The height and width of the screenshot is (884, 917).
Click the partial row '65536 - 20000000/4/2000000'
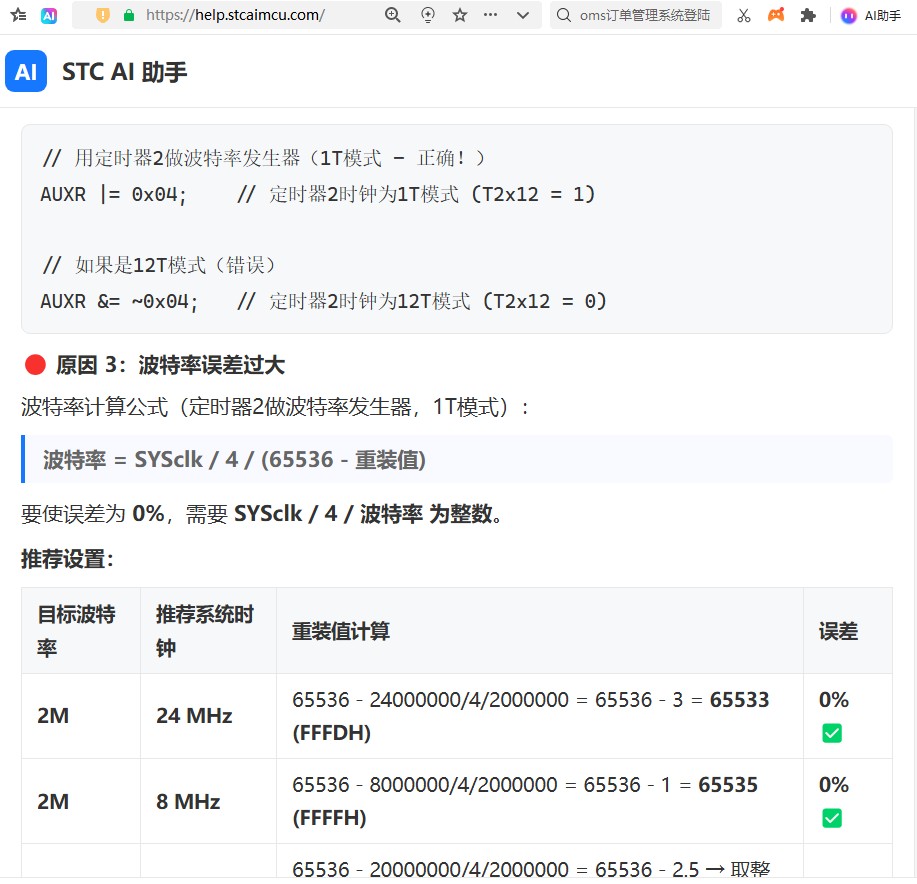coord(531,869)
